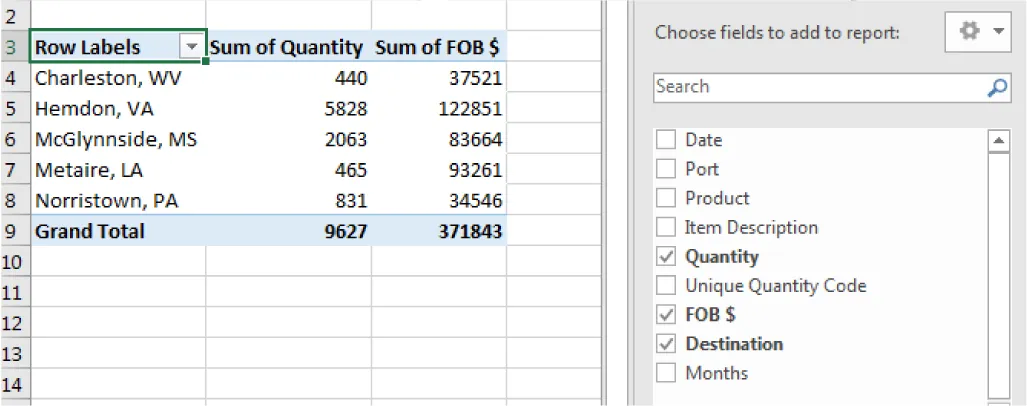The image size is (1027, 406).
Task: Check the Months field checkbox
Action: click(x=665, y=373)
